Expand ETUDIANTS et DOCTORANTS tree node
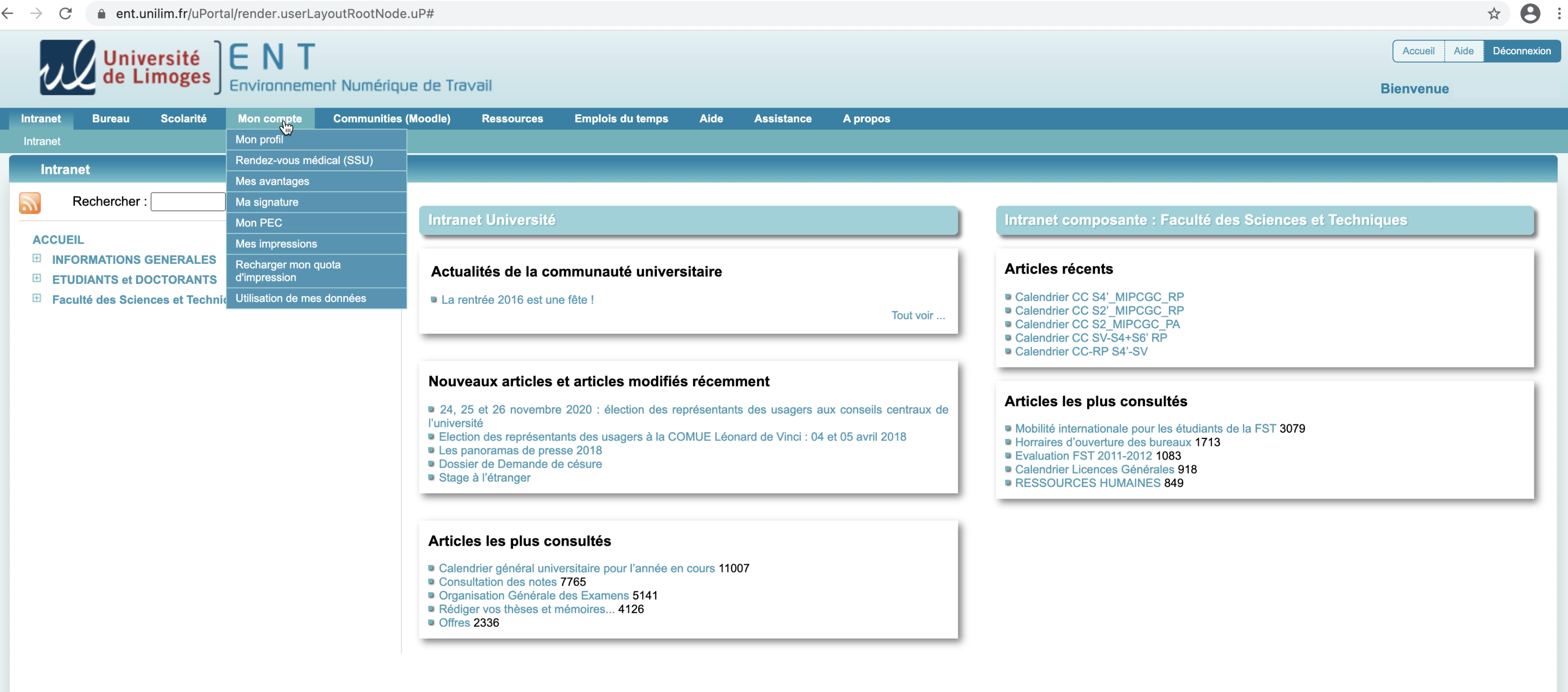1568x692 pixels. click(x=37, y=278)
